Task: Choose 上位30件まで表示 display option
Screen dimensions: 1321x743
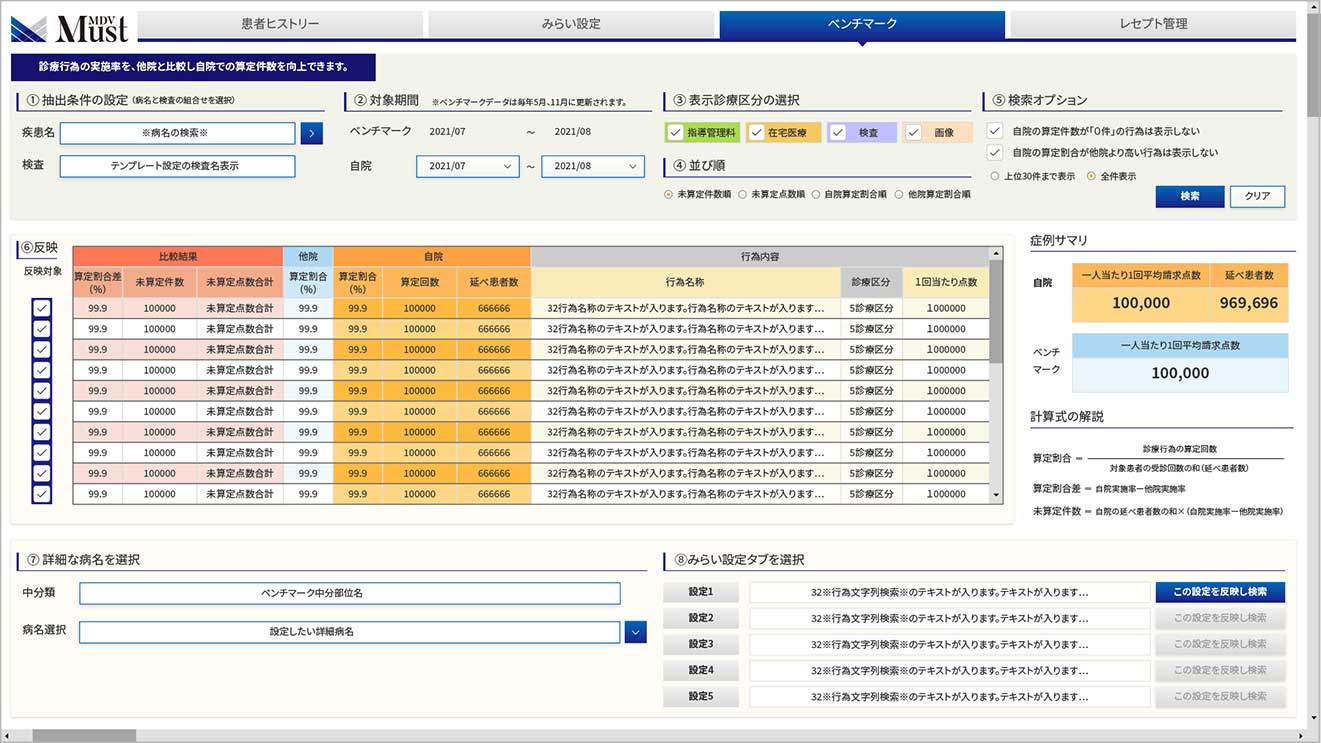Action: click(995, 176)
